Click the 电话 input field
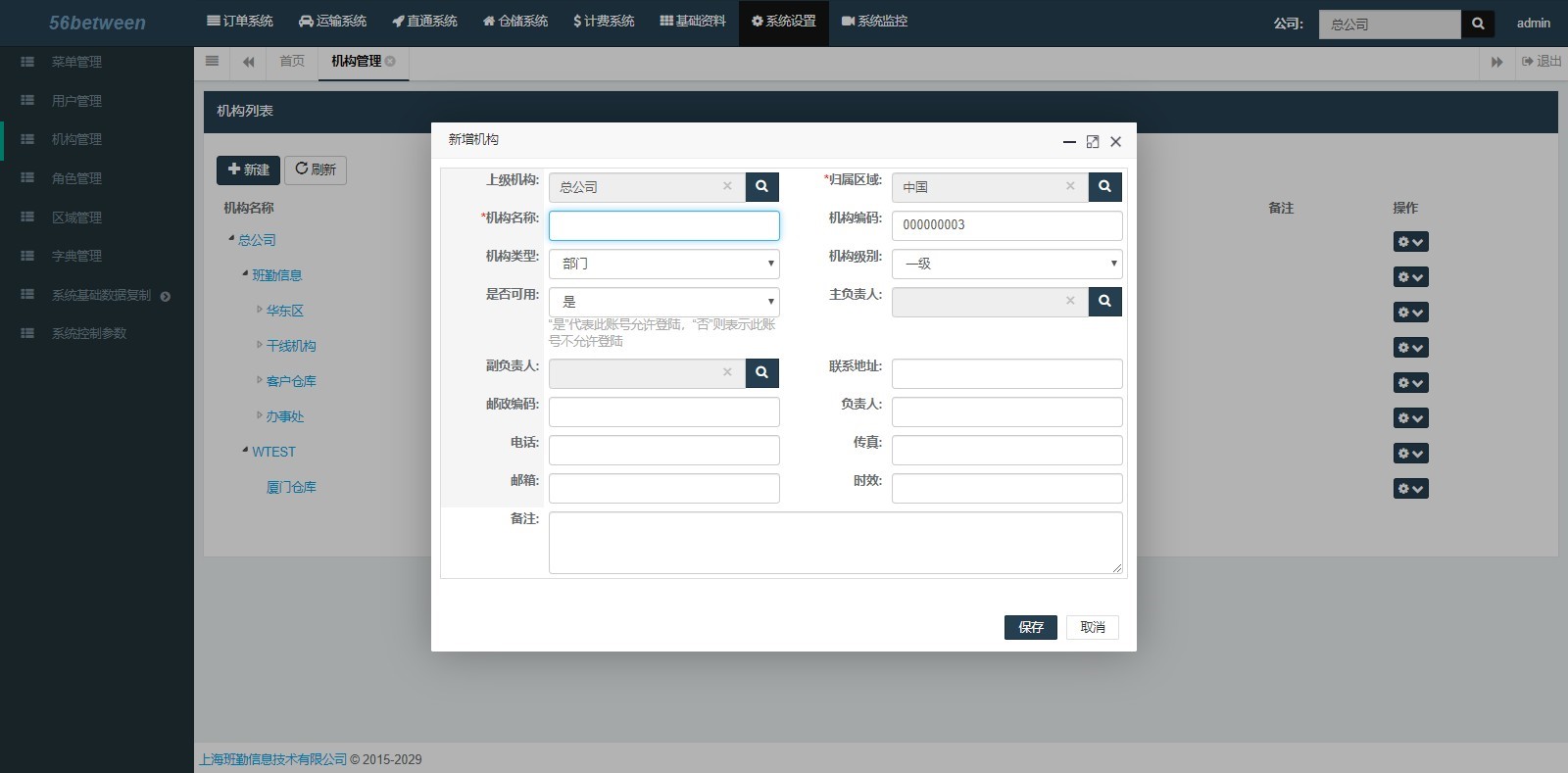Viewport: 1568px width, 773px height. 664,450
